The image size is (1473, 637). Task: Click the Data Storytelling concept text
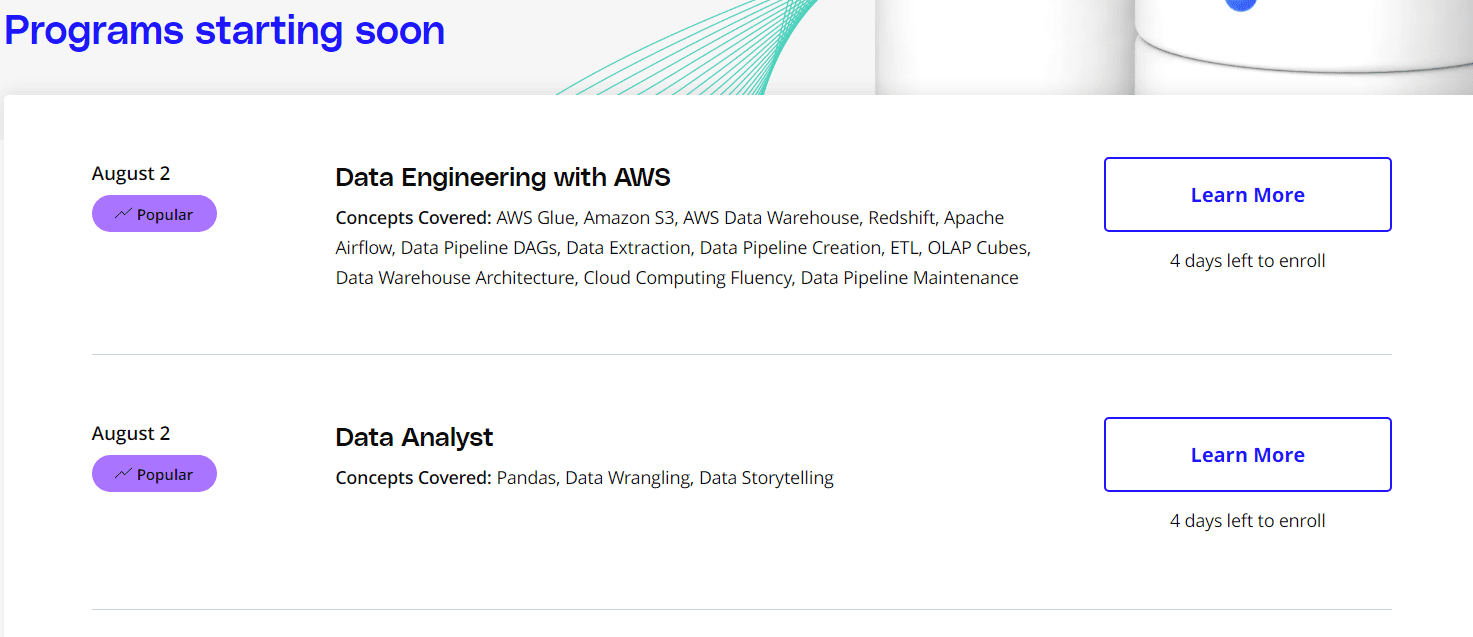coord(766,478)
